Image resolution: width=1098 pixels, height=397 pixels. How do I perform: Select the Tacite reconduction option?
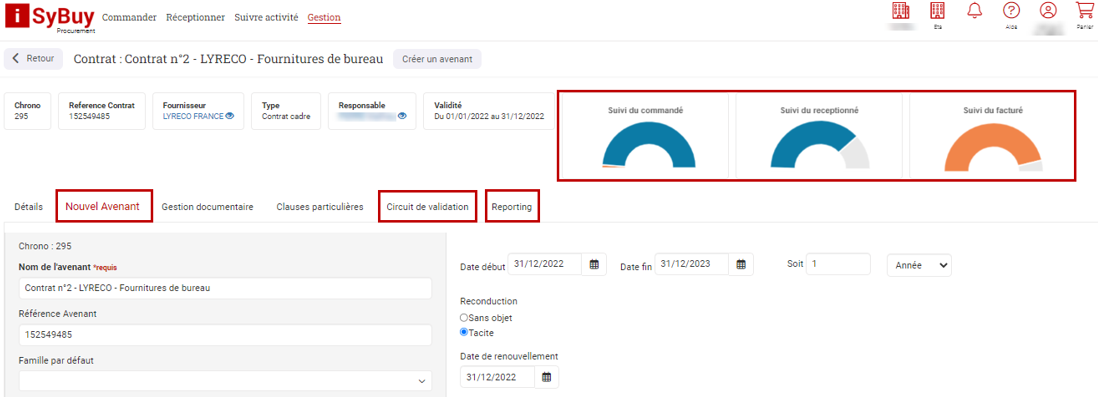point(464,333)
